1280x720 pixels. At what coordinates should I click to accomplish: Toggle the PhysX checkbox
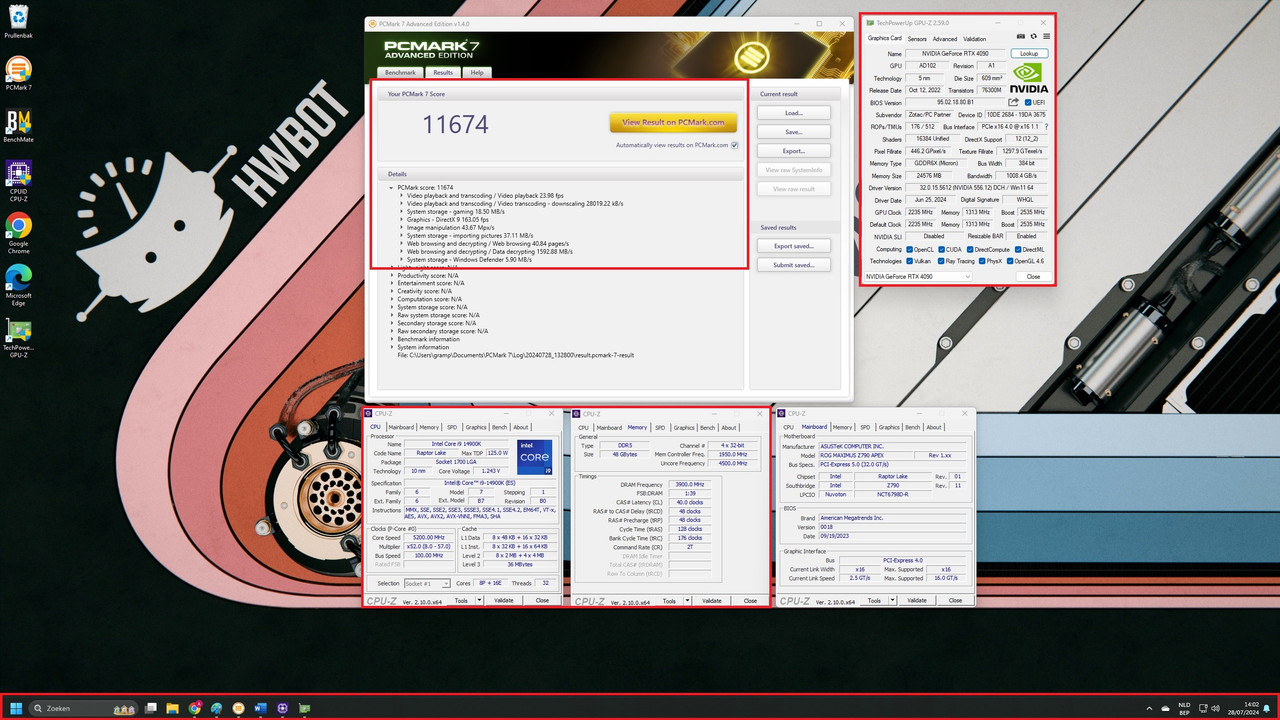click(983, 261)
